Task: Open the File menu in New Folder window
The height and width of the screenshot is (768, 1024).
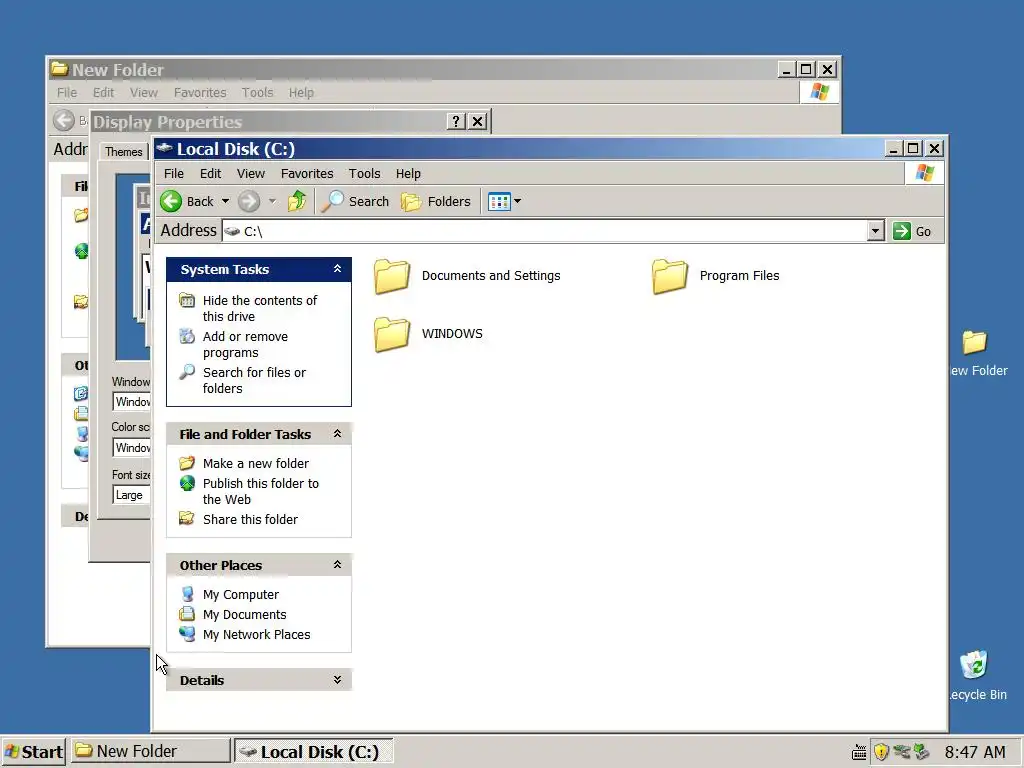Action: tap(67, 93)
